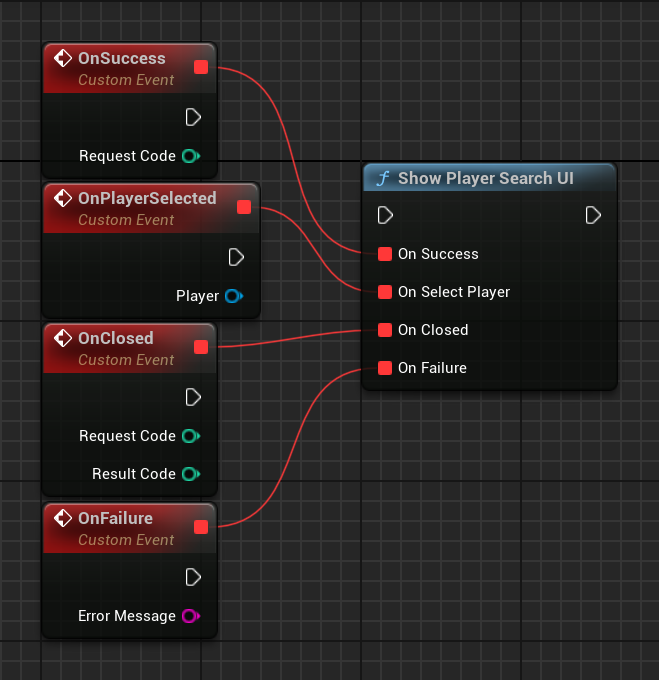Click the OnSuccess execution output pin

pos(193,118)
